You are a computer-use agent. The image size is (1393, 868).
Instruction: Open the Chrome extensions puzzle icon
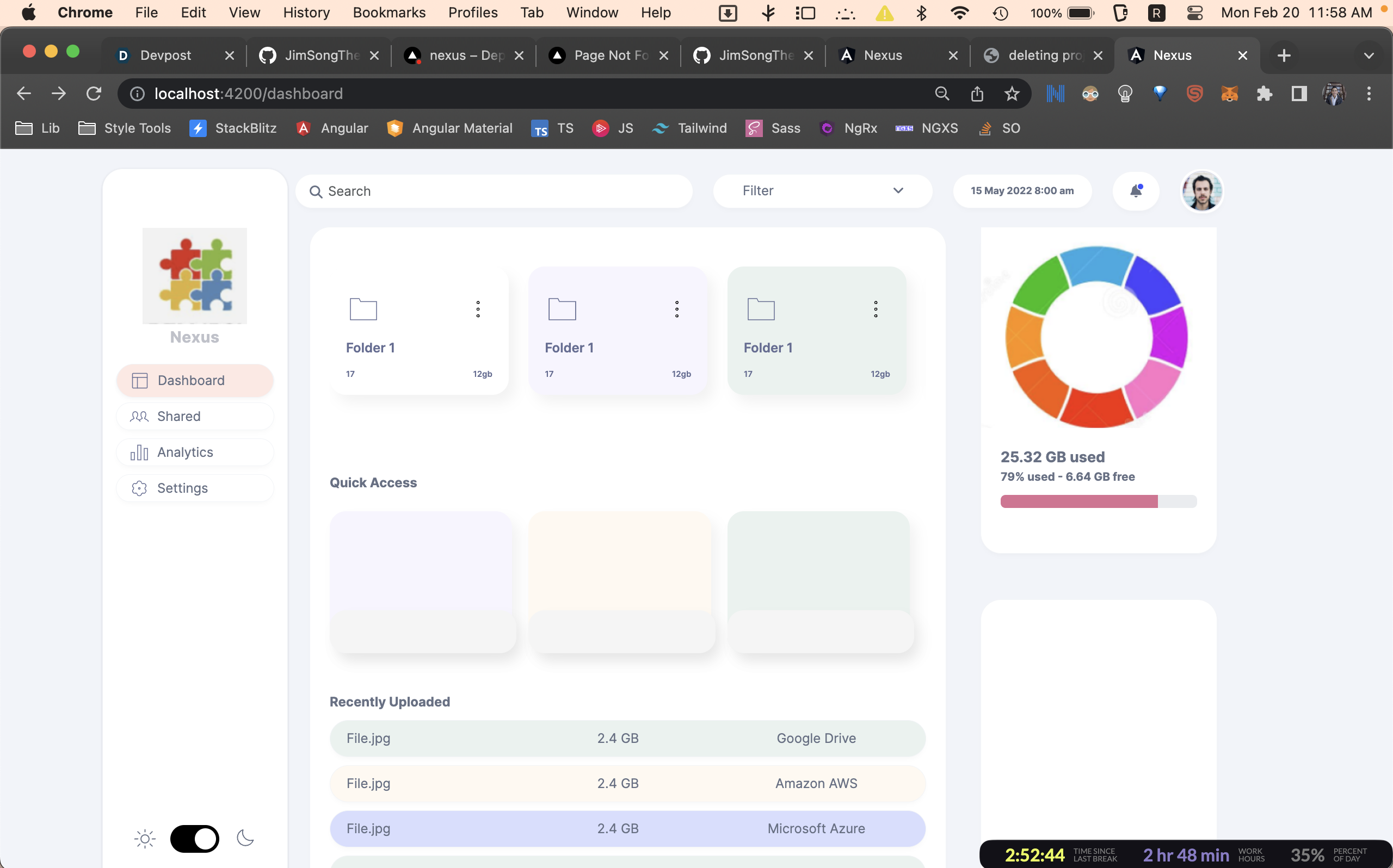point(1264,94)
